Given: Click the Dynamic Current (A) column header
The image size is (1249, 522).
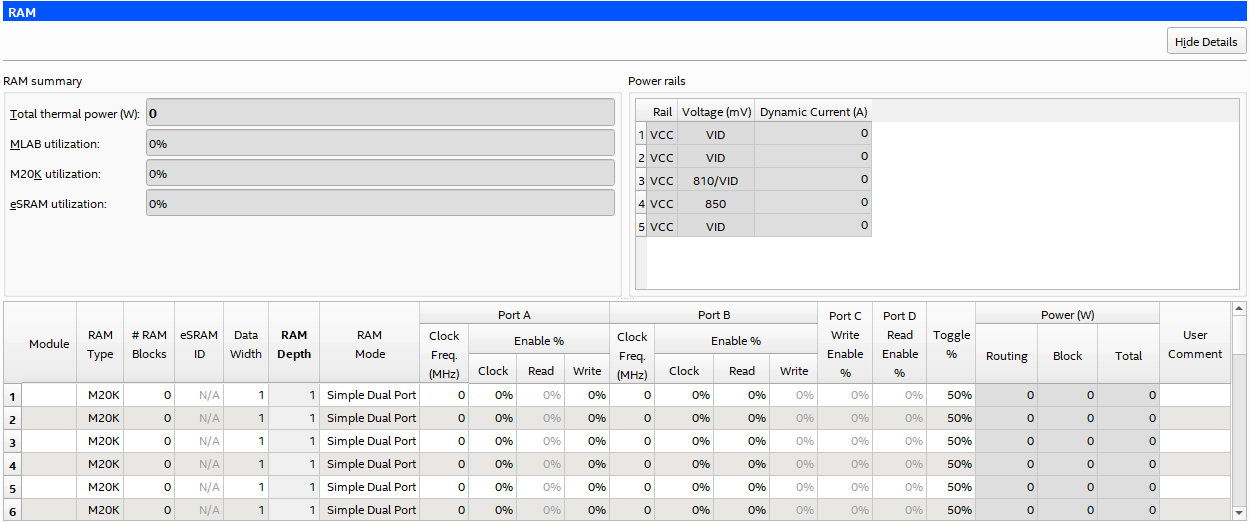Looking at the screenshot, I should pyautogui.click(x=813, y=112).
